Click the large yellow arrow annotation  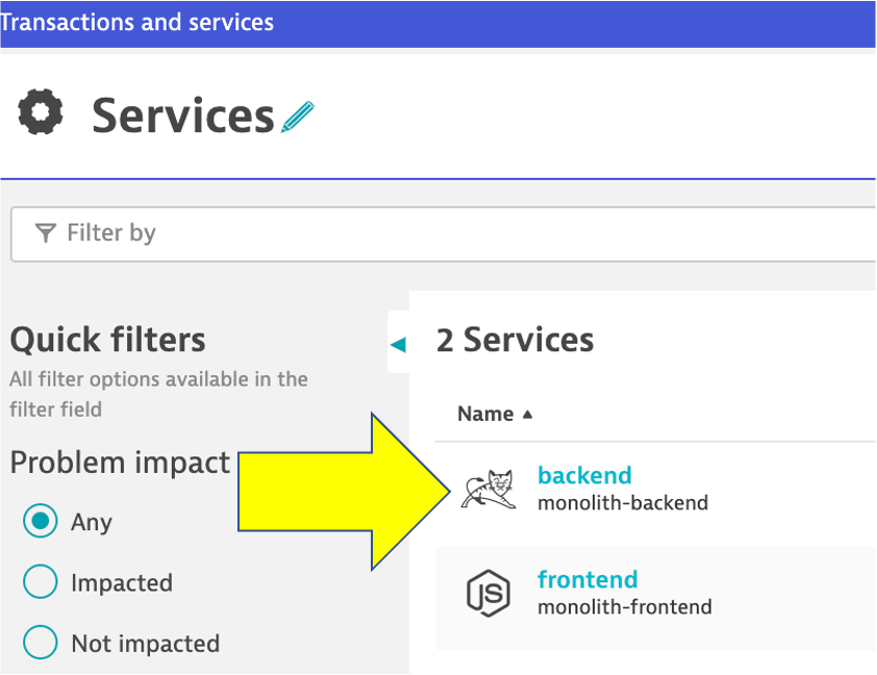tap(340, 491)
